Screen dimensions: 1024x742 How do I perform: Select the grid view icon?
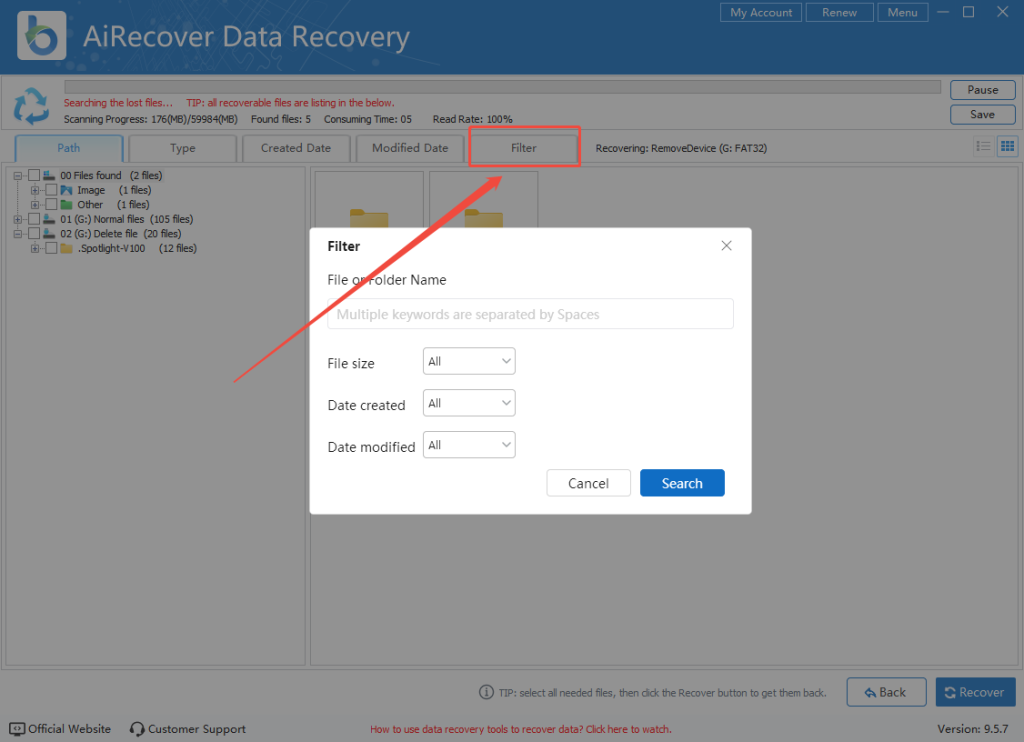coord(1007,146)
